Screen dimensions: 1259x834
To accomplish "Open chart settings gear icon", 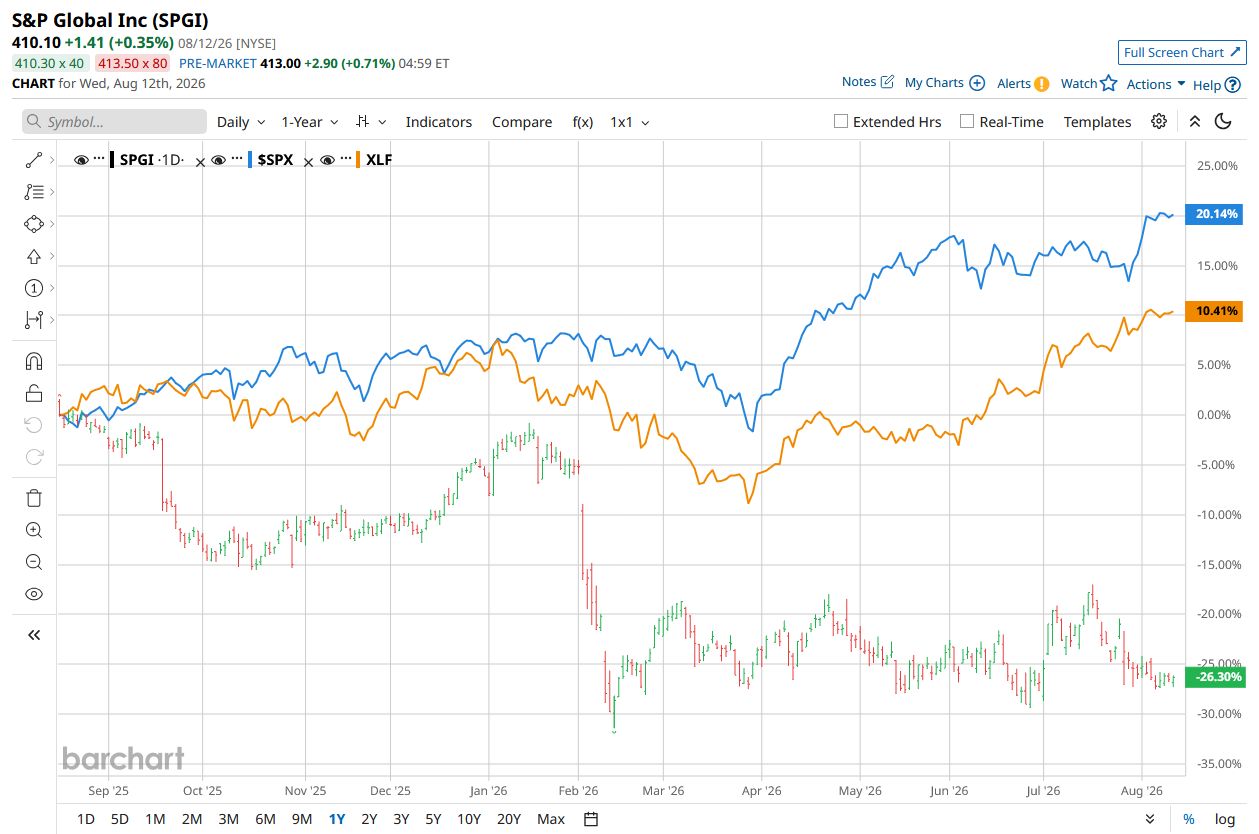I will click(x=1159, y=121).
